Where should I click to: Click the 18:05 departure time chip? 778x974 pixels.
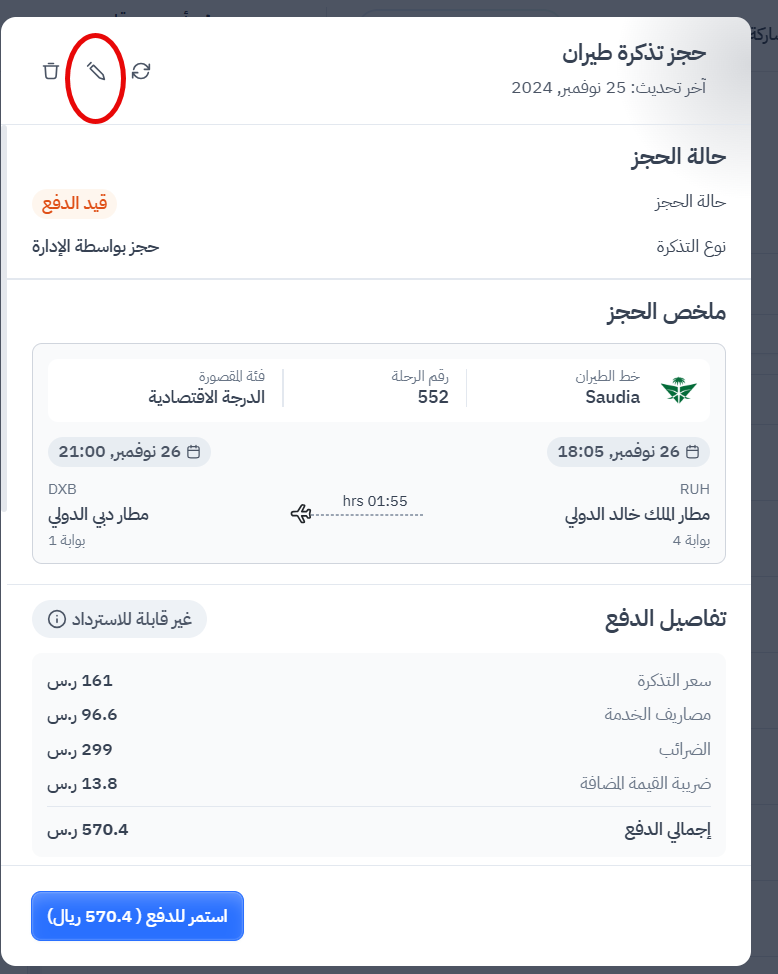[x=628, y=452]
